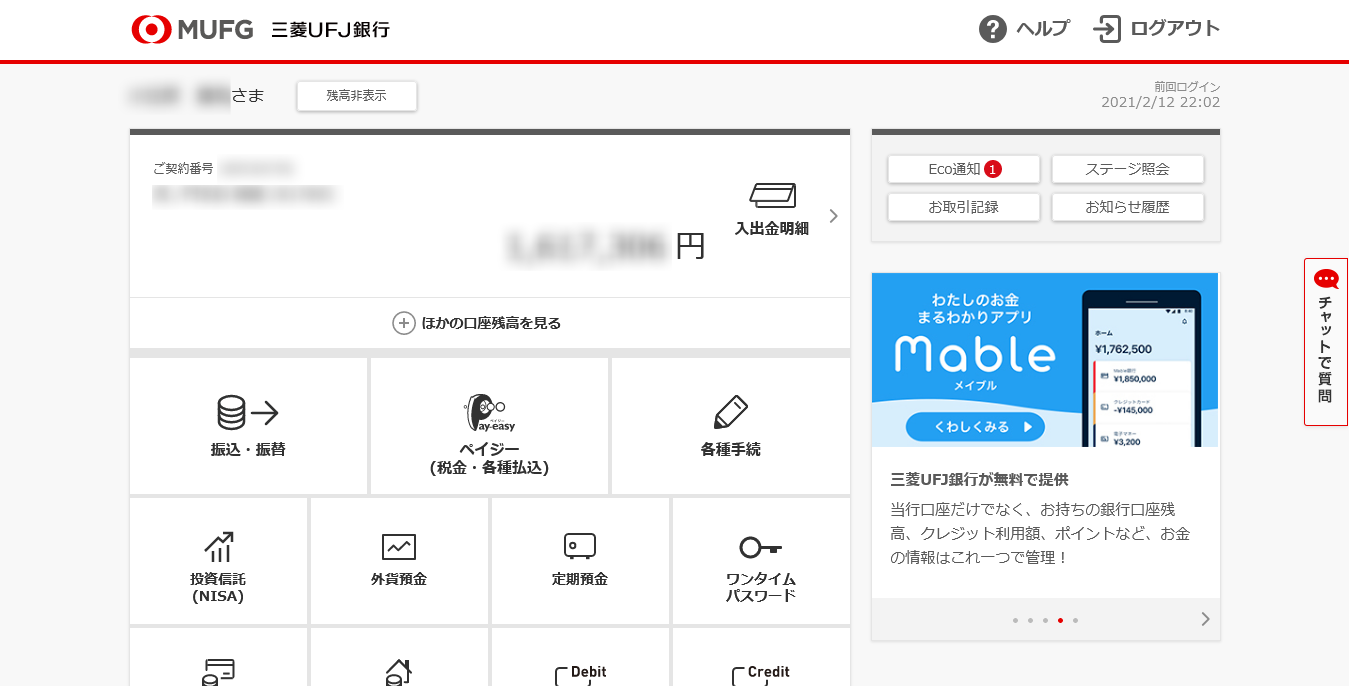The image size is (1366, 686).
Task: Toggle 残高非表示 to hide balance
Action: (357, 96)
